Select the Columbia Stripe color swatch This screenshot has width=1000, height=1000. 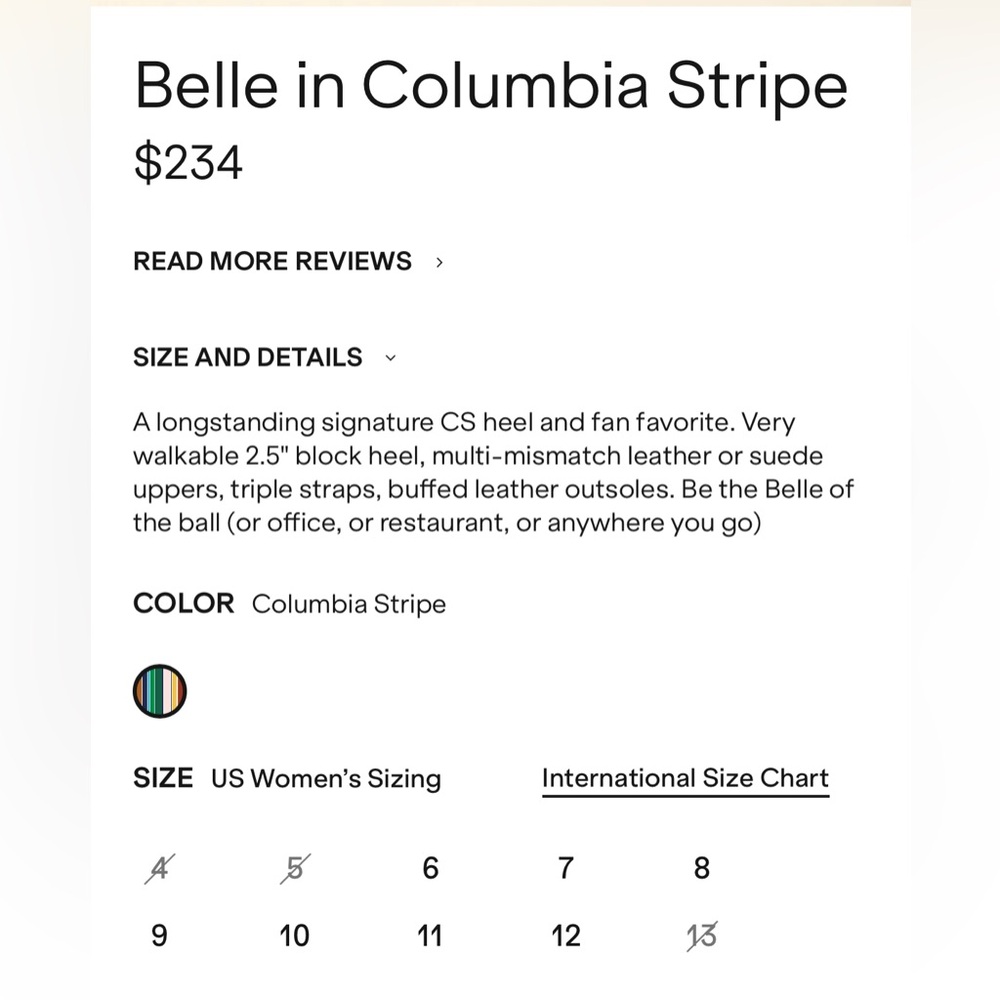tap(159, 691)
